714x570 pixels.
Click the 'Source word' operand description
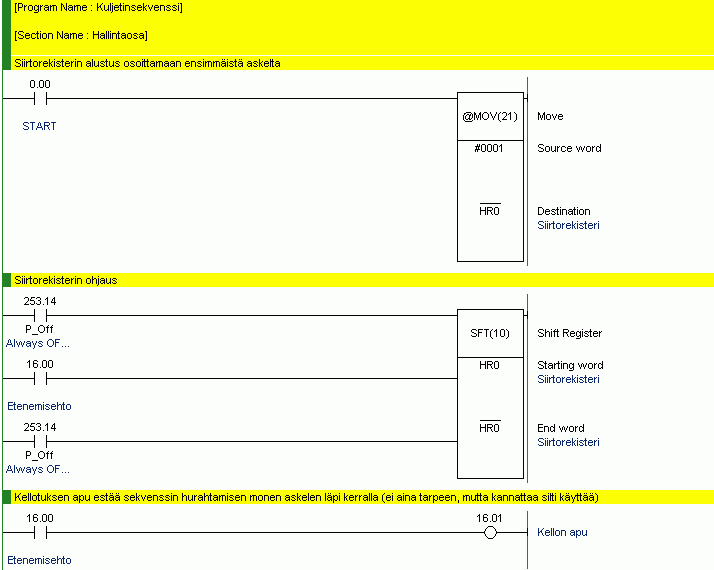pyautogui.click(x=569, y=149)
